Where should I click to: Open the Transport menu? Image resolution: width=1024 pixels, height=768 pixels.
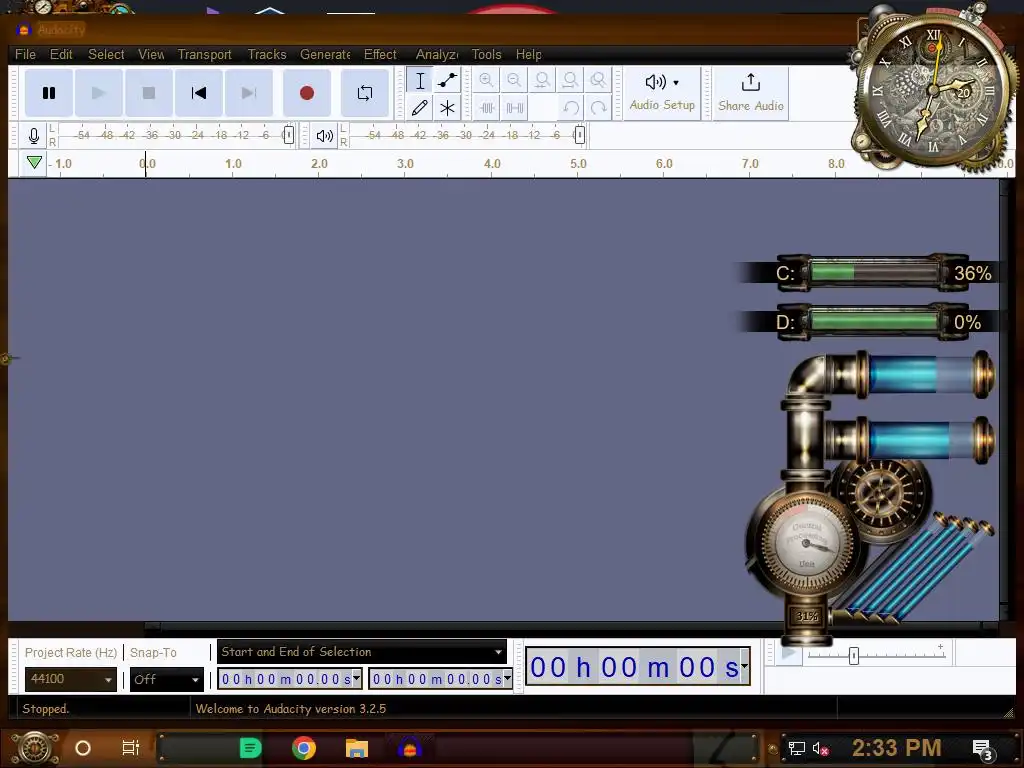pos(204,54)
